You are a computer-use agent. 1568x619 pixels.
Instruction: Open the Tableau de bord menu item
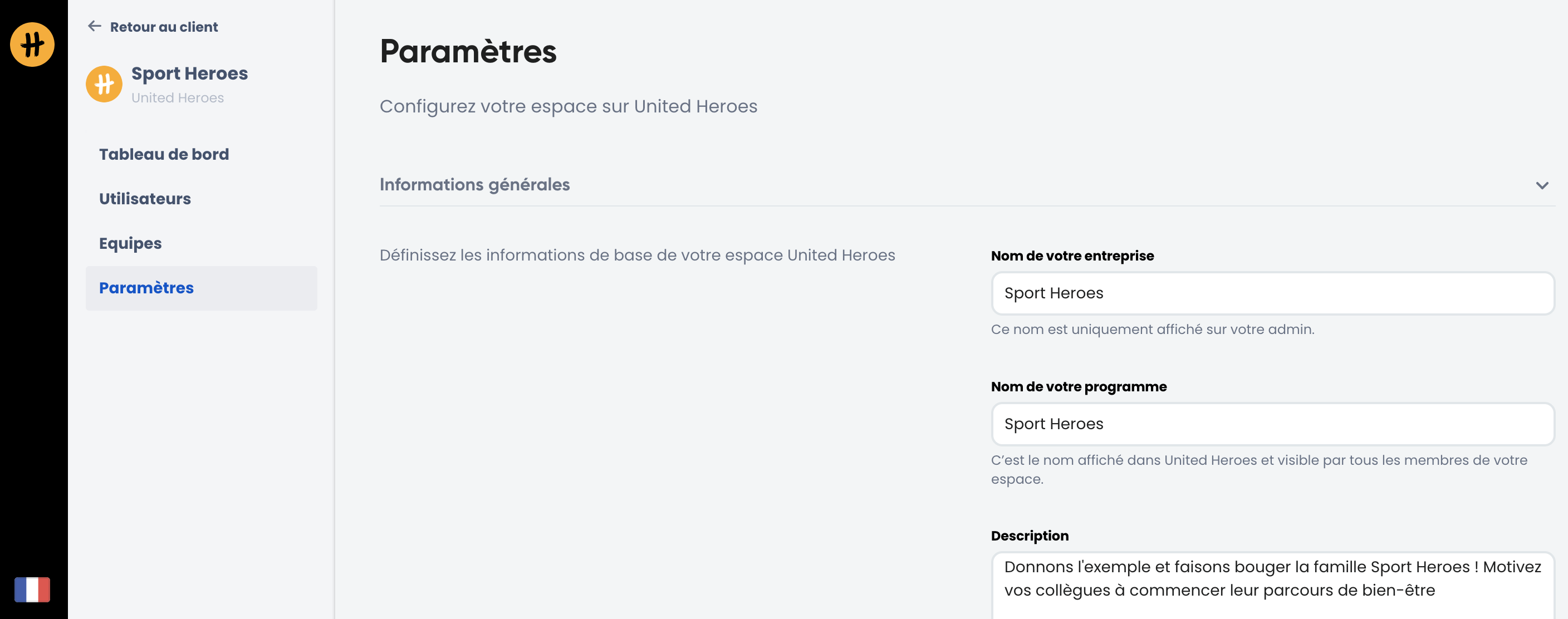pyautogui.click(x=164, y=155)
